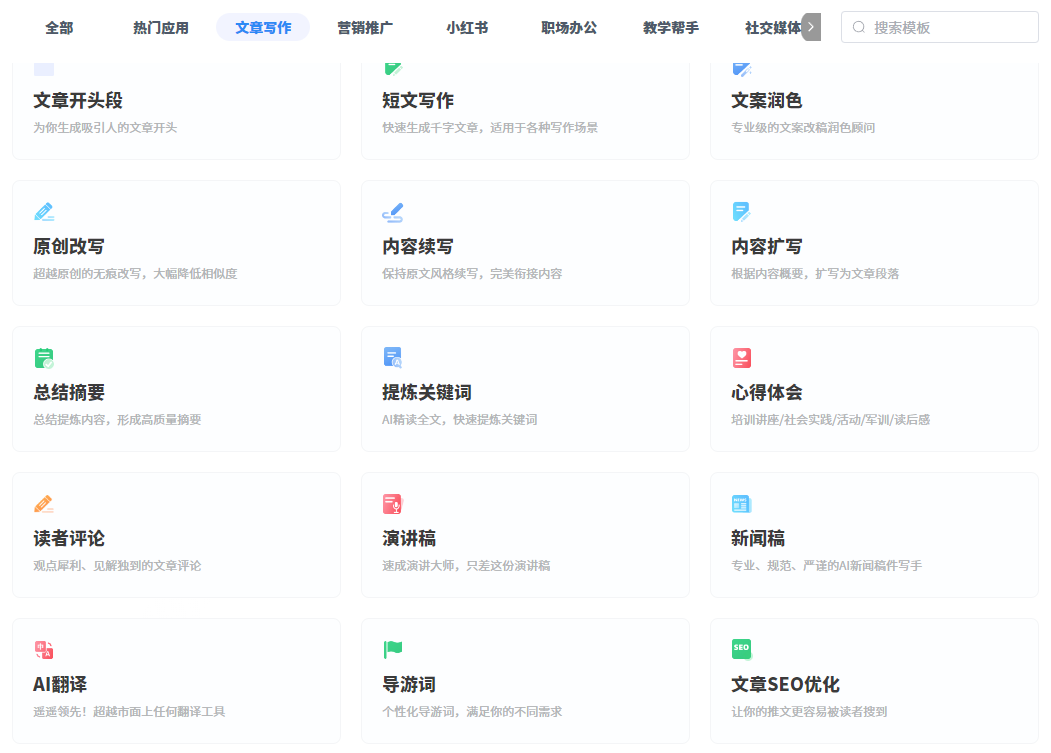Click description 观点犀利、见解独到的文章评论
1051x753 pixels.
coord(117,566)
